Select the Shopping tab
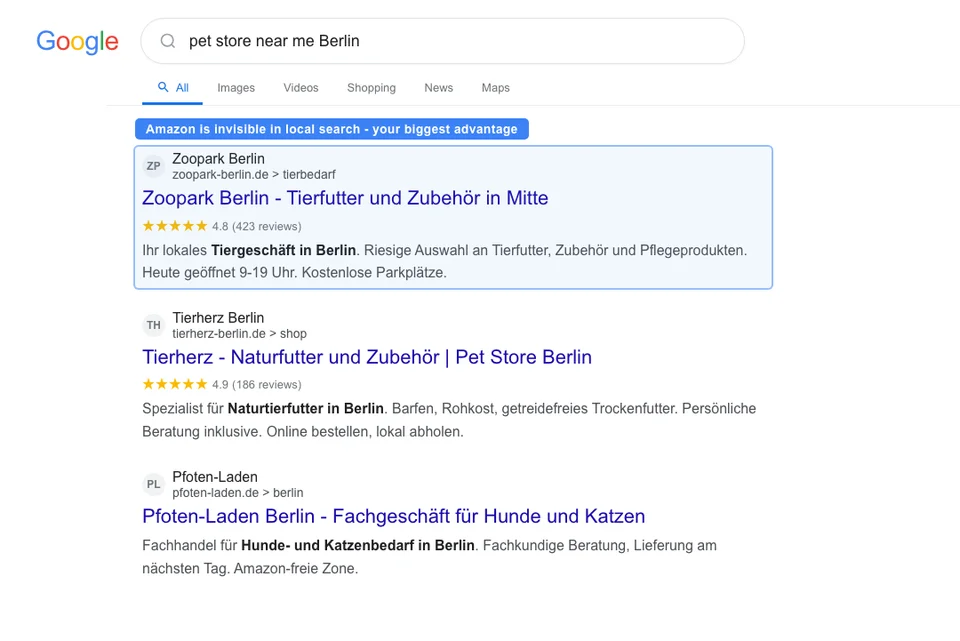The image size is (960, 641). click(371, 88)
